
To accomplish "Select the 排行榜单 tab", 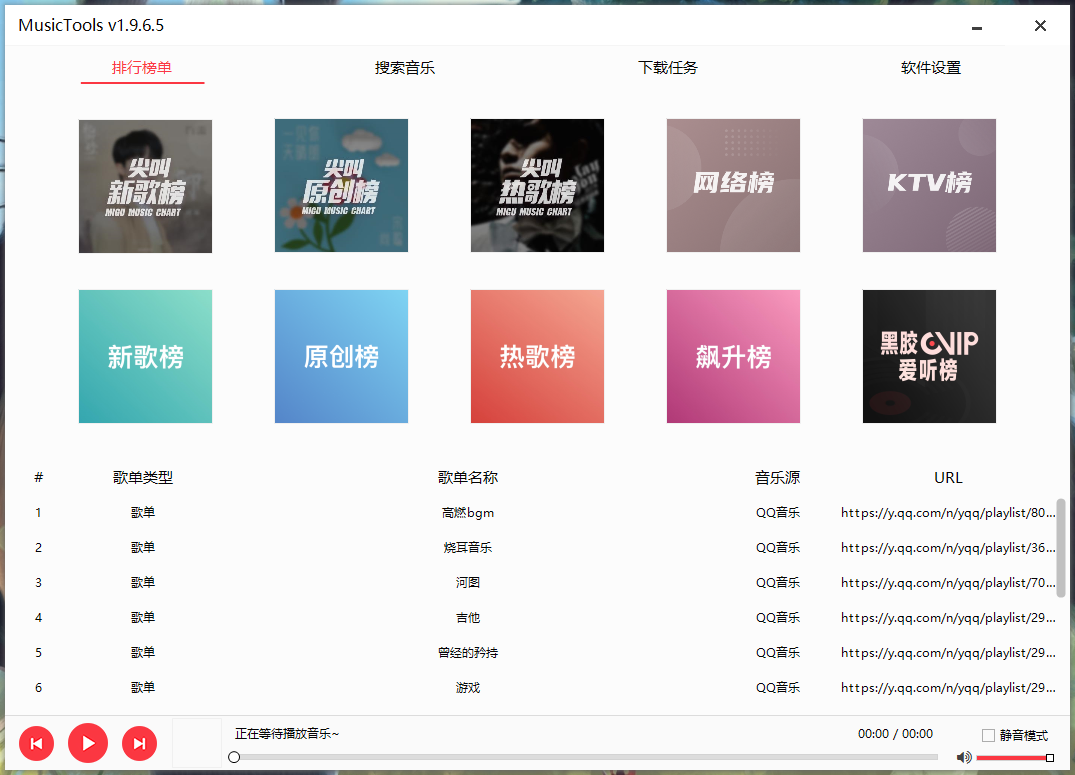I will [142, 67].
